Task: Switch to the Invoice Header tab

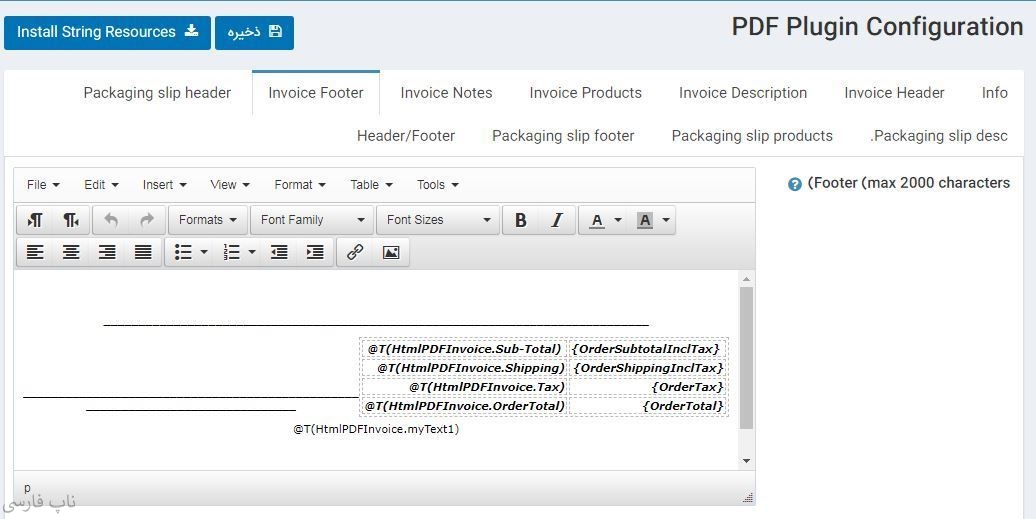Action: (894, 93)
